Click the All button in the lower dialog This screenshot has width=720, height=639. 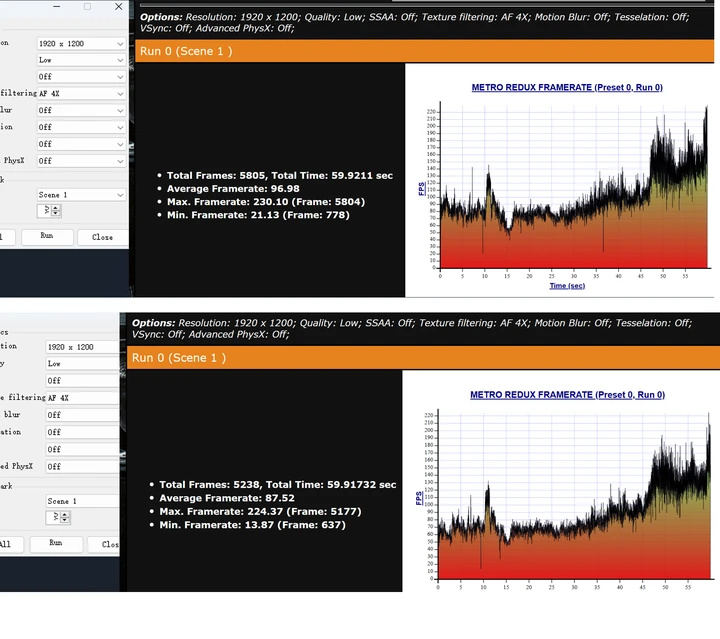point(10,544)
